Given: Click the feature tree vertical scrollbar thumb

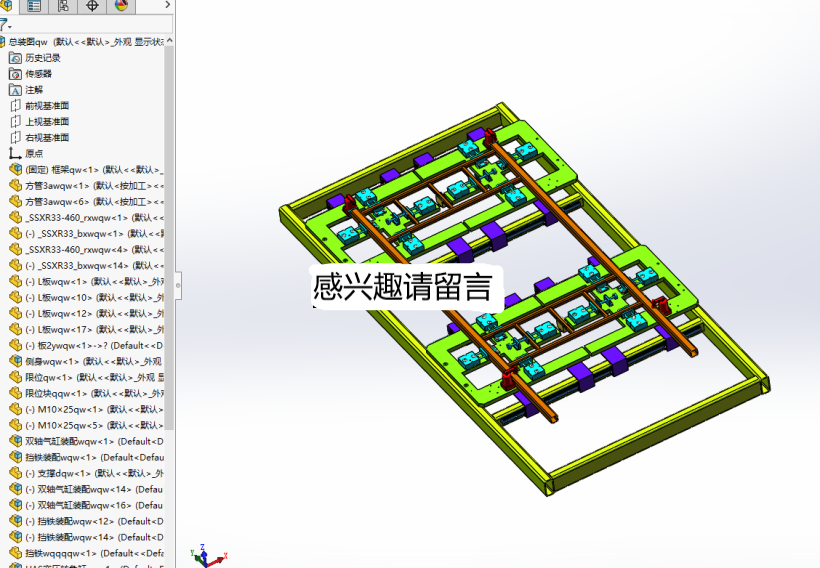Looking at the screenshot, I should click(169, 238).
